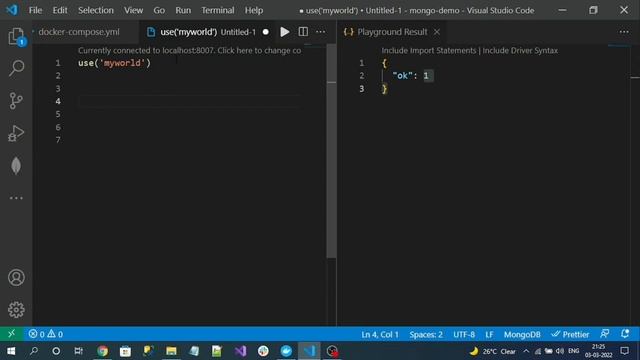Open Windows action center notifications

click(x=624, y=351)
